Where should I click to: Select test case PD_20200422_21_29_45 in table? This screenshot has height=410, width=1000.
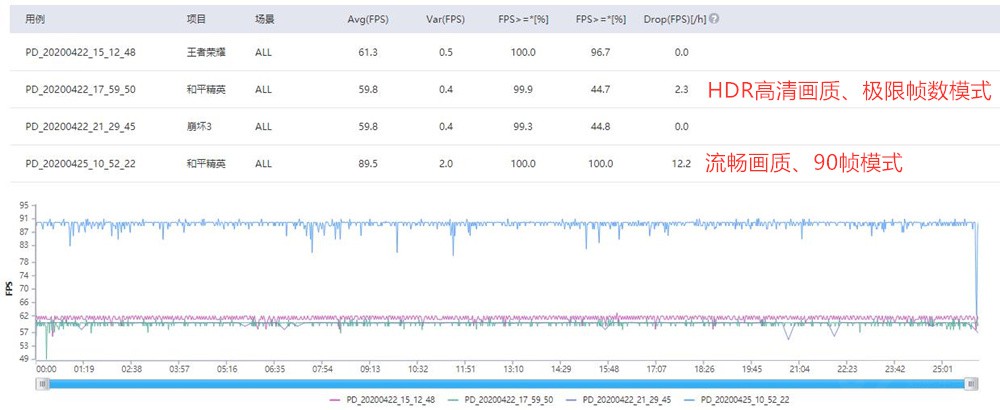pyautogui.click(x=80, y=126)
